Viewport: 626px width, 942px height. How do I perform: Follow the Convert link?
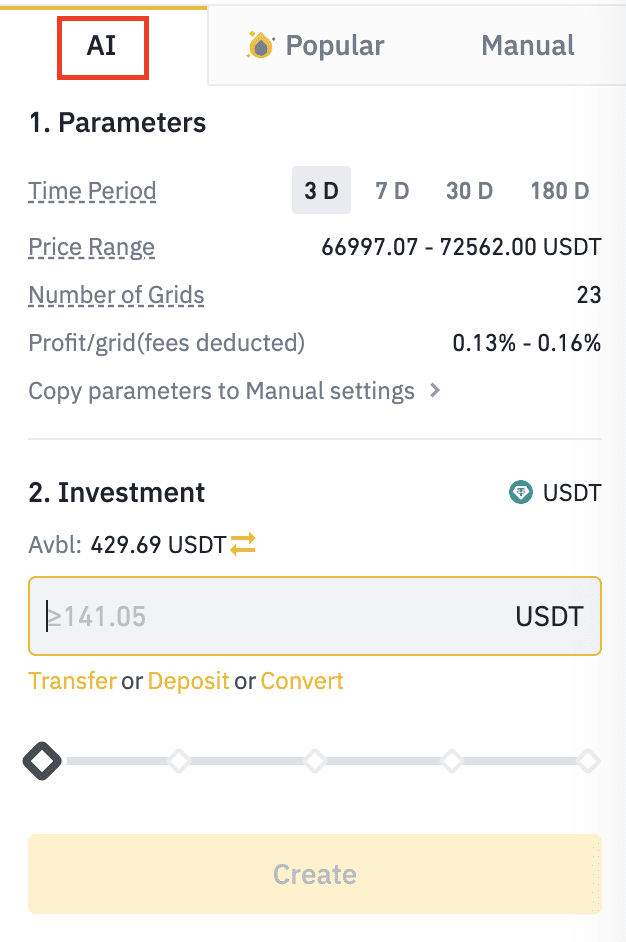click(x=302, y=681)
